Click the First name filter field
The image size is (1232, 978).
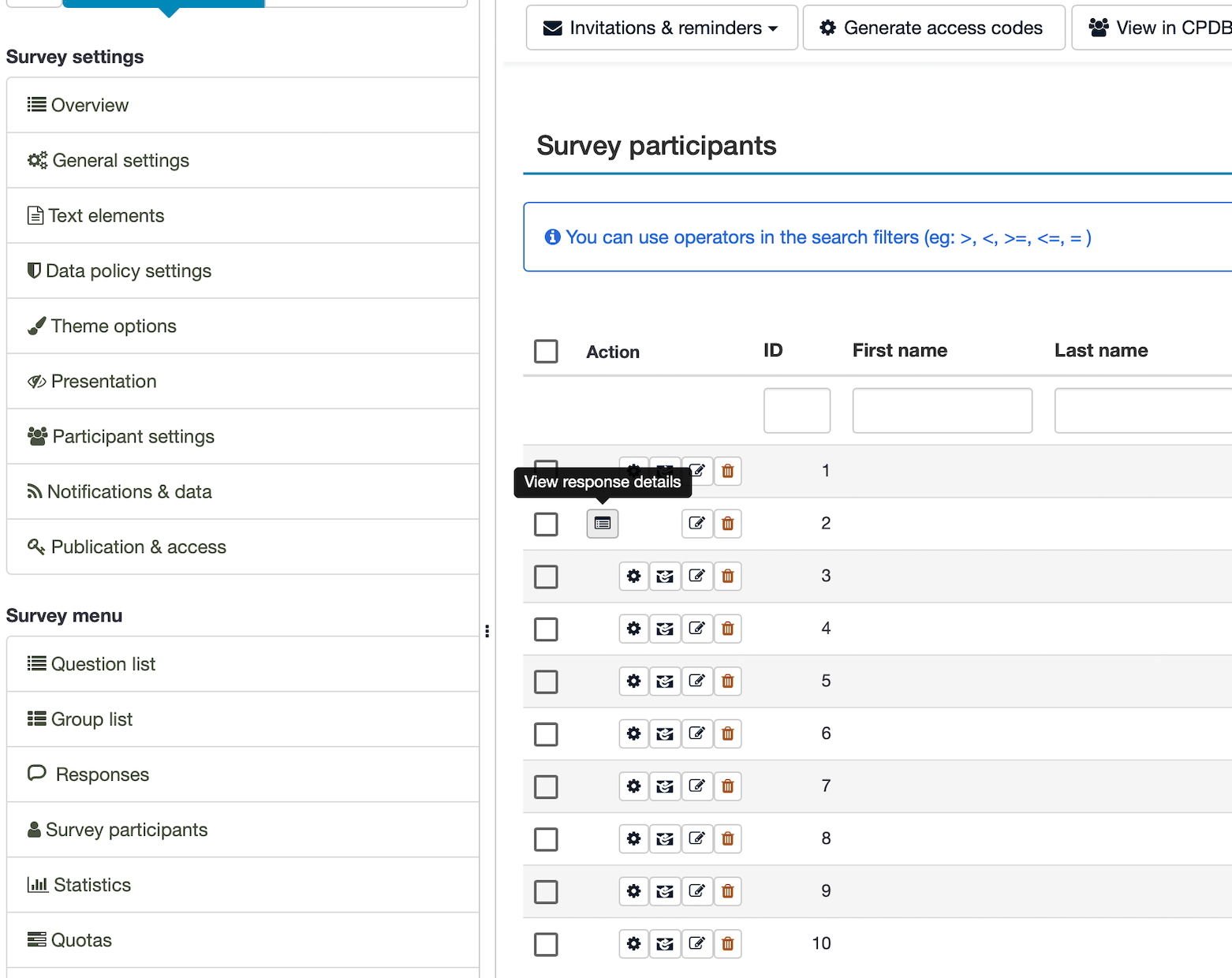942,411
